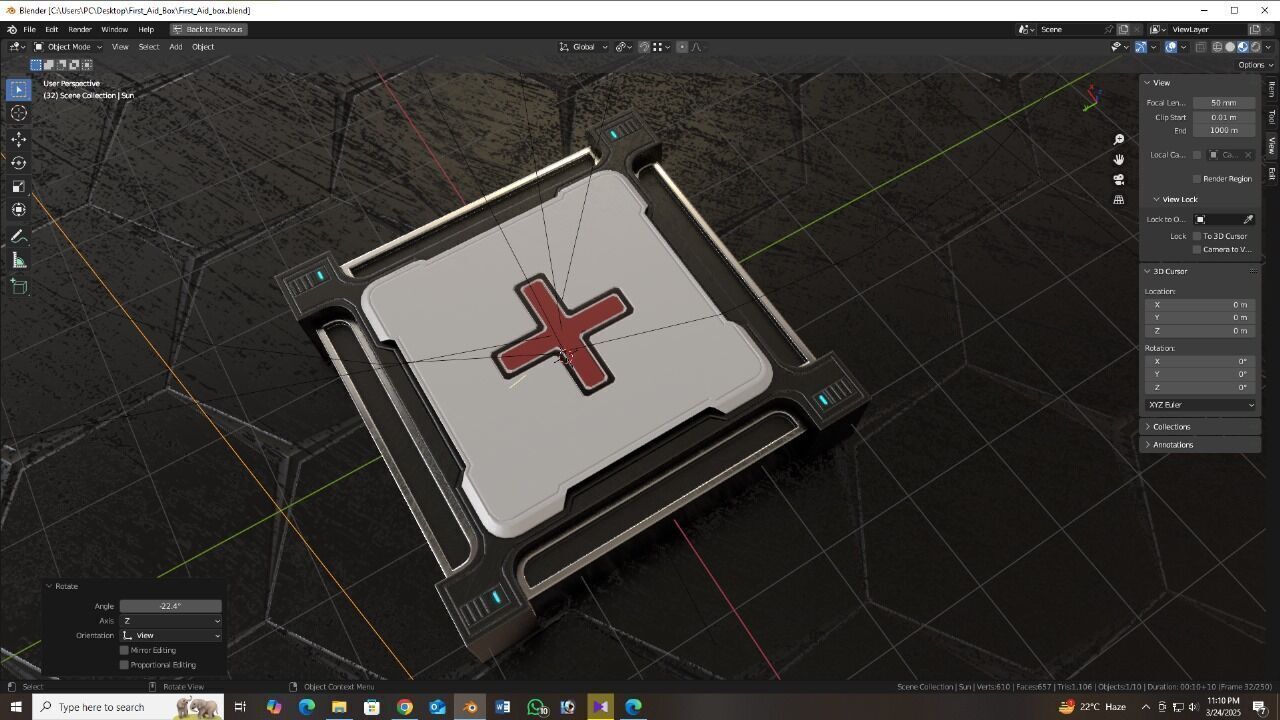Click the pan view hand icon

point(1119,160)
